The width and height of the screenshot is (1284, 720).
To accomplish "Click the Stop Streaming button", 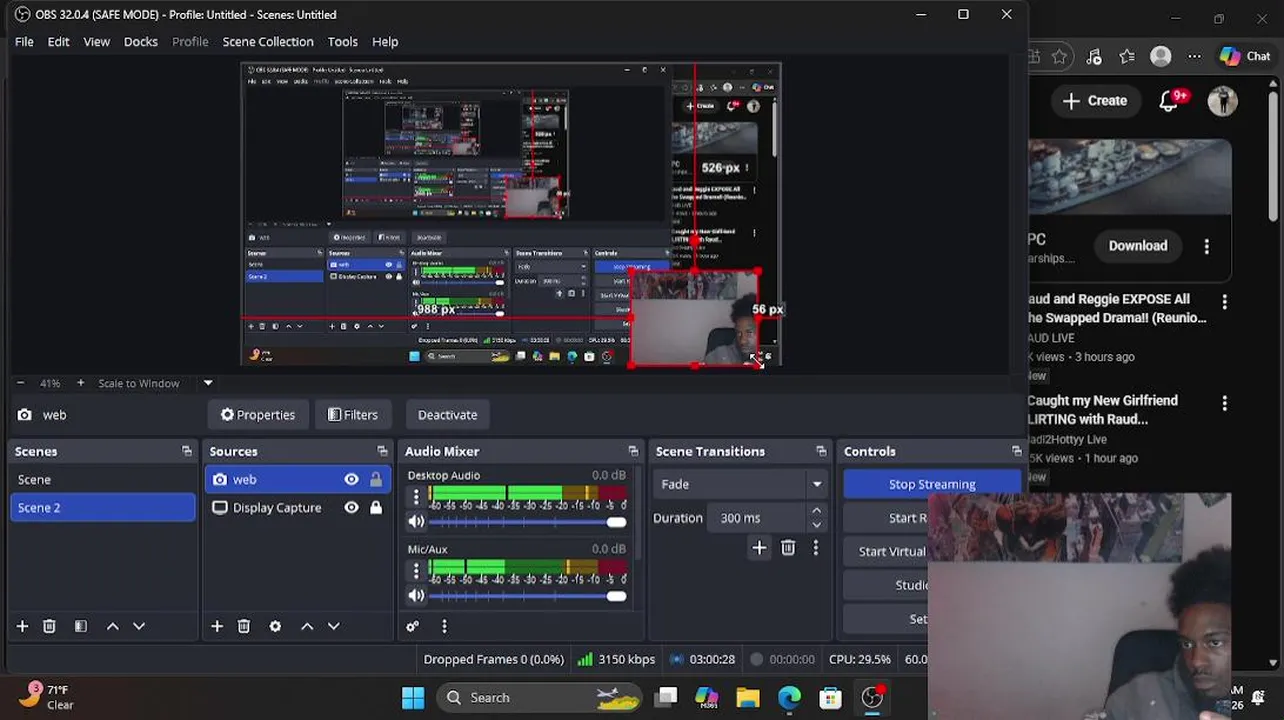I will coord(932,484).
